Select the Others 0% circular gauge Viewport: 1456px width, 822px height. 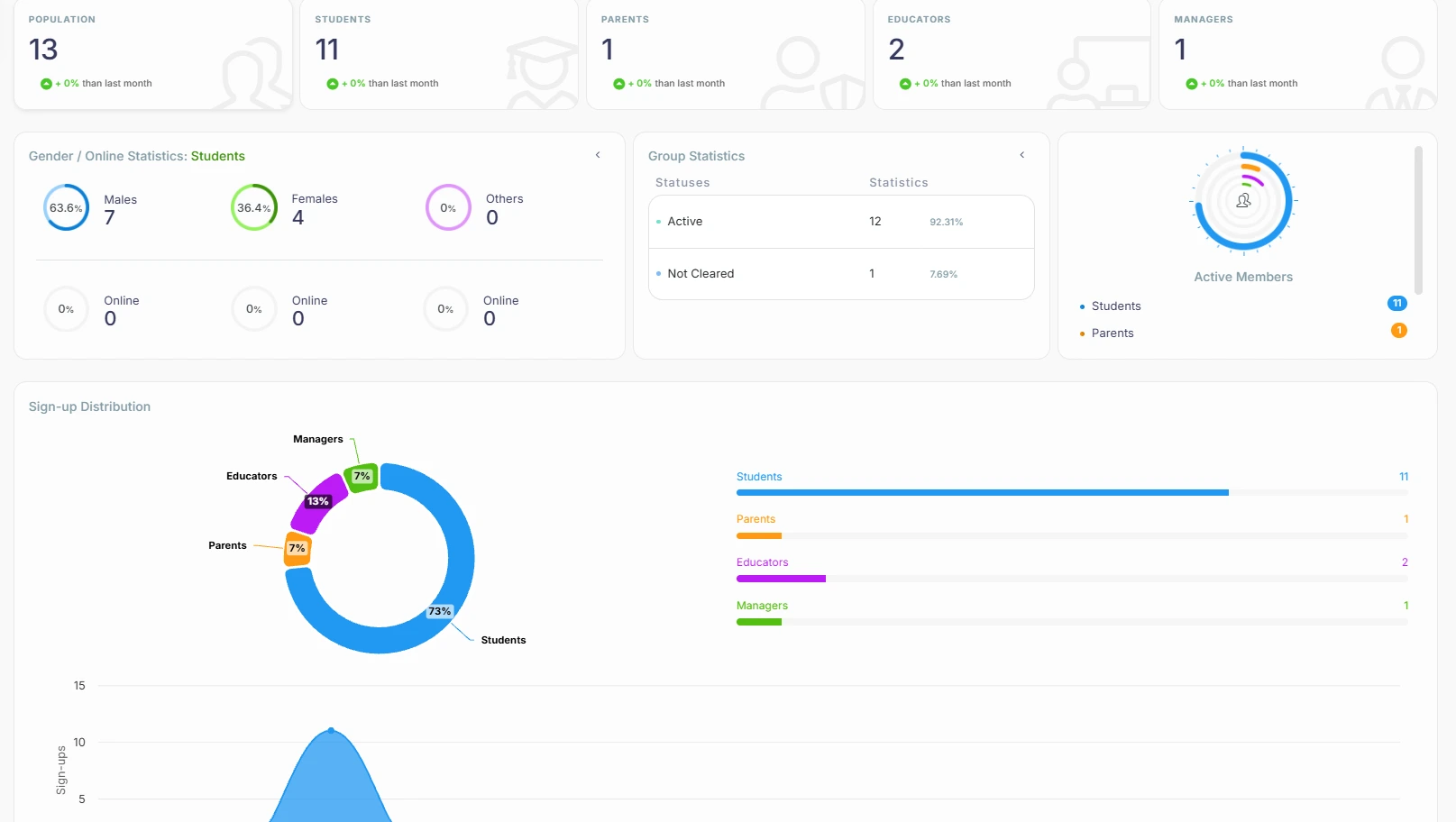(448, 207)
